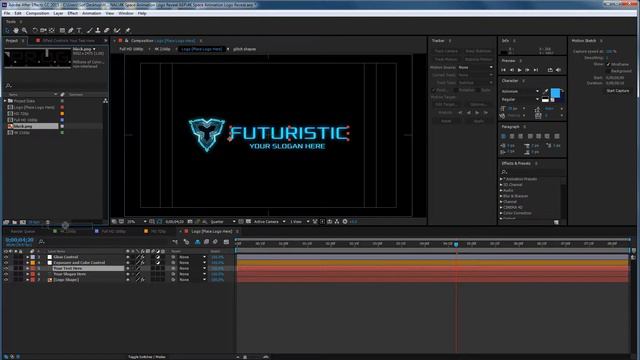Hide the Your Slogan Here layer

6,274
